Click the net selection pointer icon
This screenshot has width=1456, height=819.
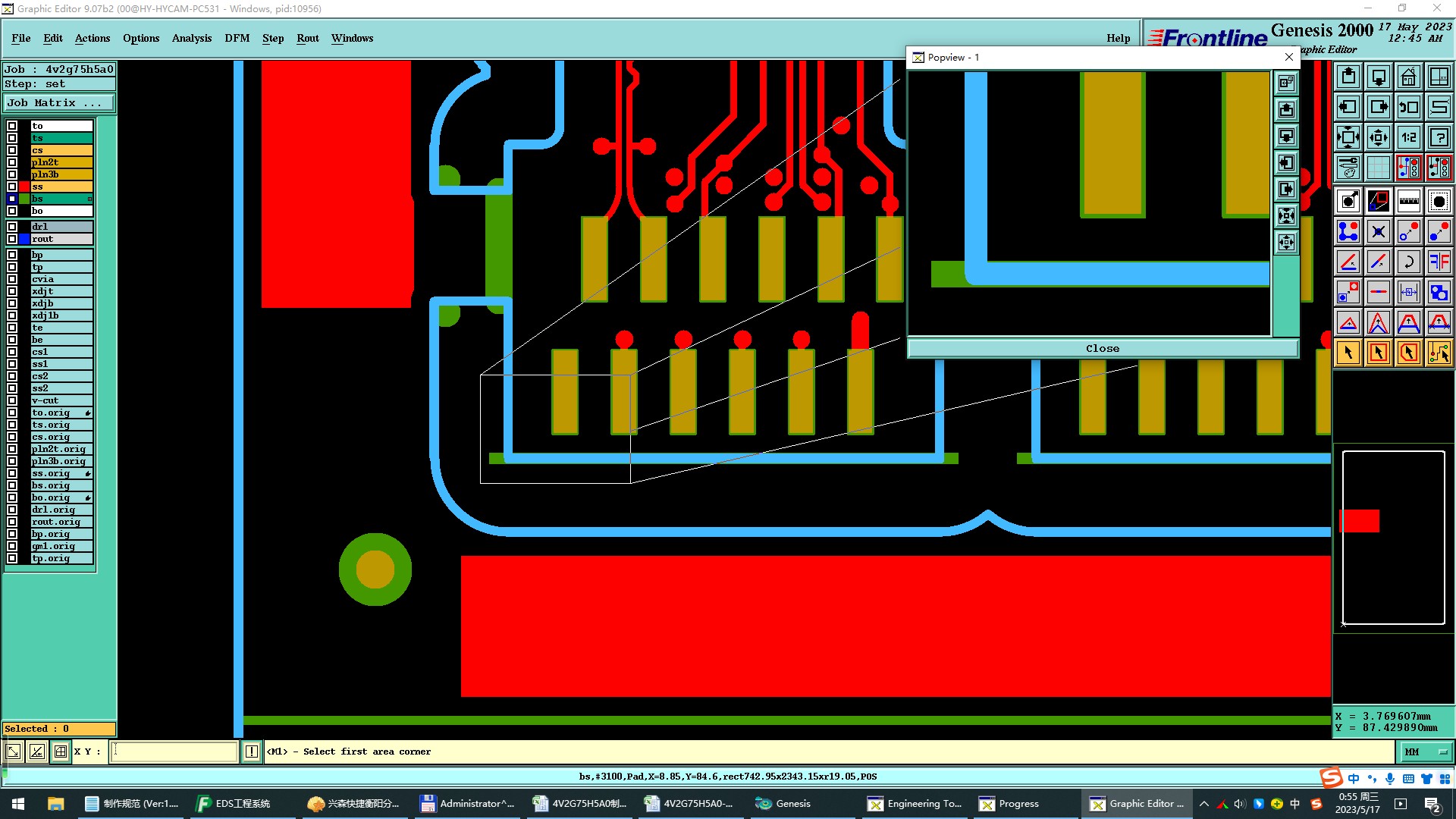point(1439,353)
